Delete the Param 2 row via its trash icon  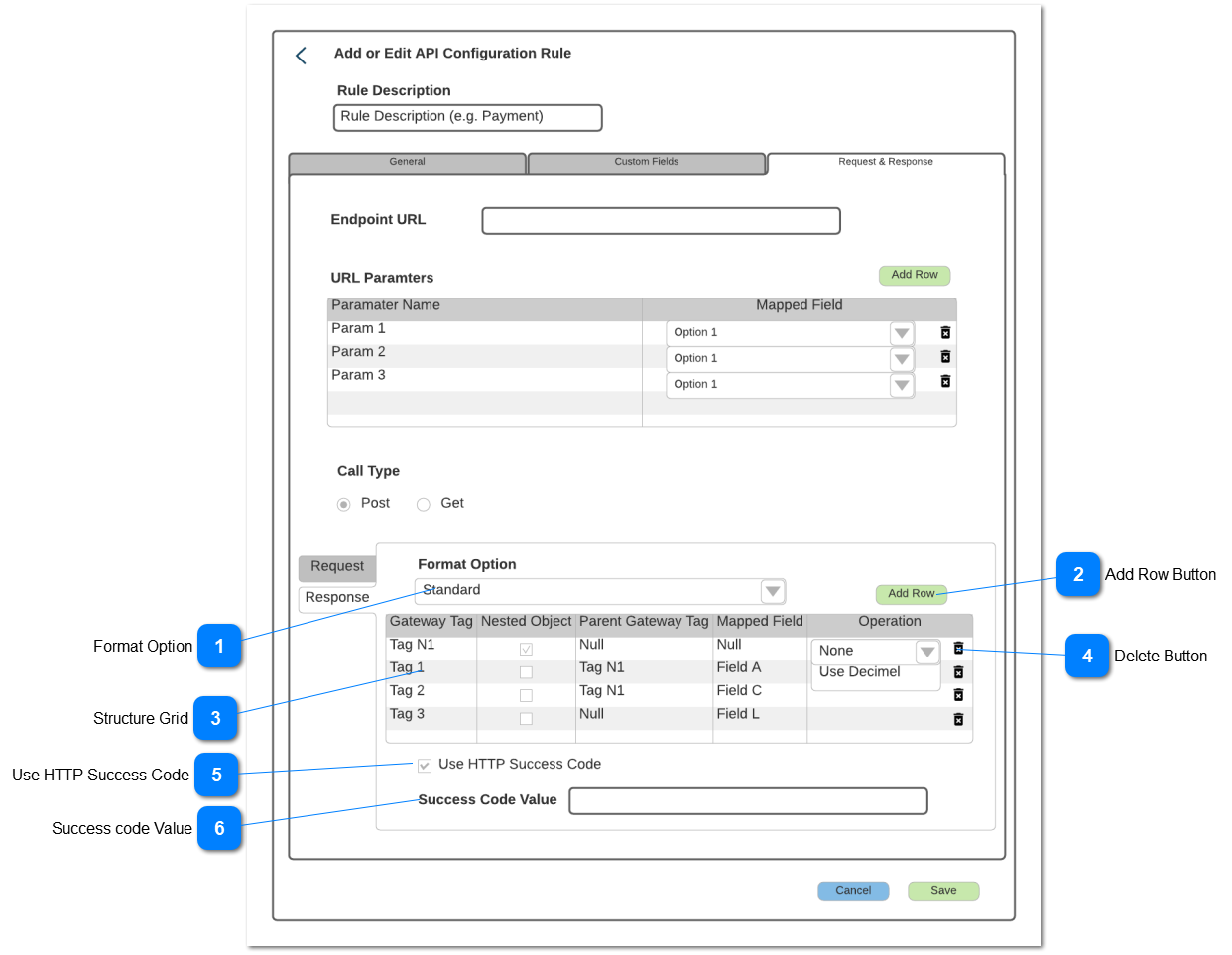[x=945, y=359]
